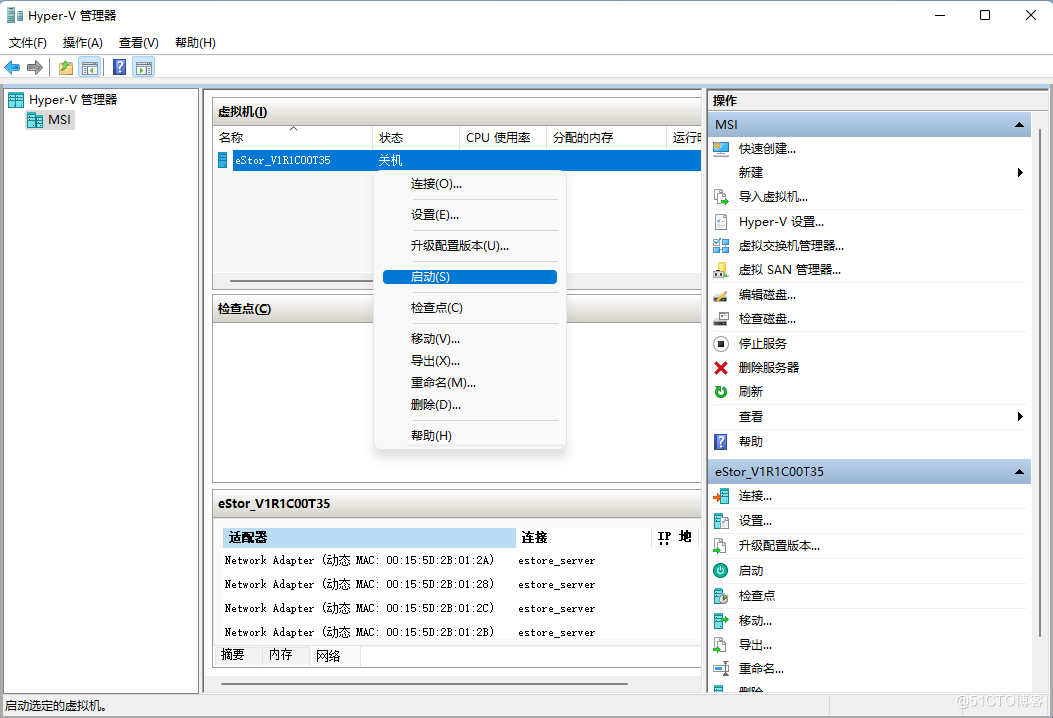
Task: Click the Quick Create (快速创建) icon
Action: point(721,149)
